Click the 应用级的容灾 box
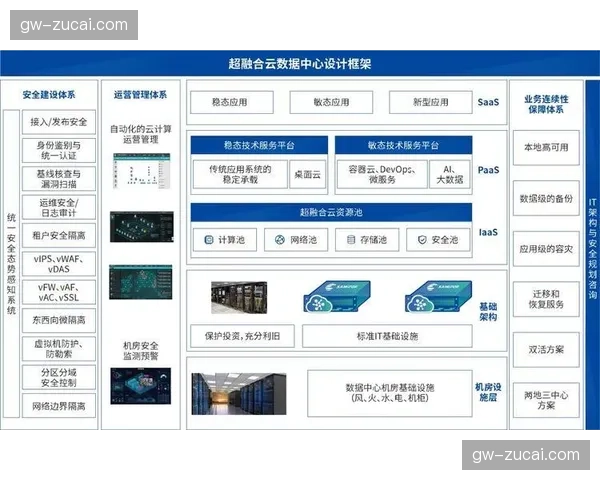 pos(546,249)
